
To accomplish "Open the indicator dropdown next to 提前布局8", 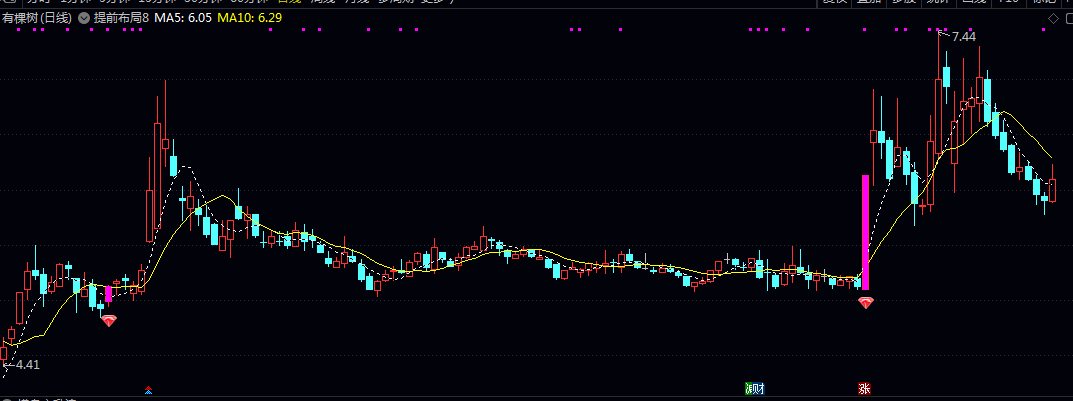I will pos(83,18).
